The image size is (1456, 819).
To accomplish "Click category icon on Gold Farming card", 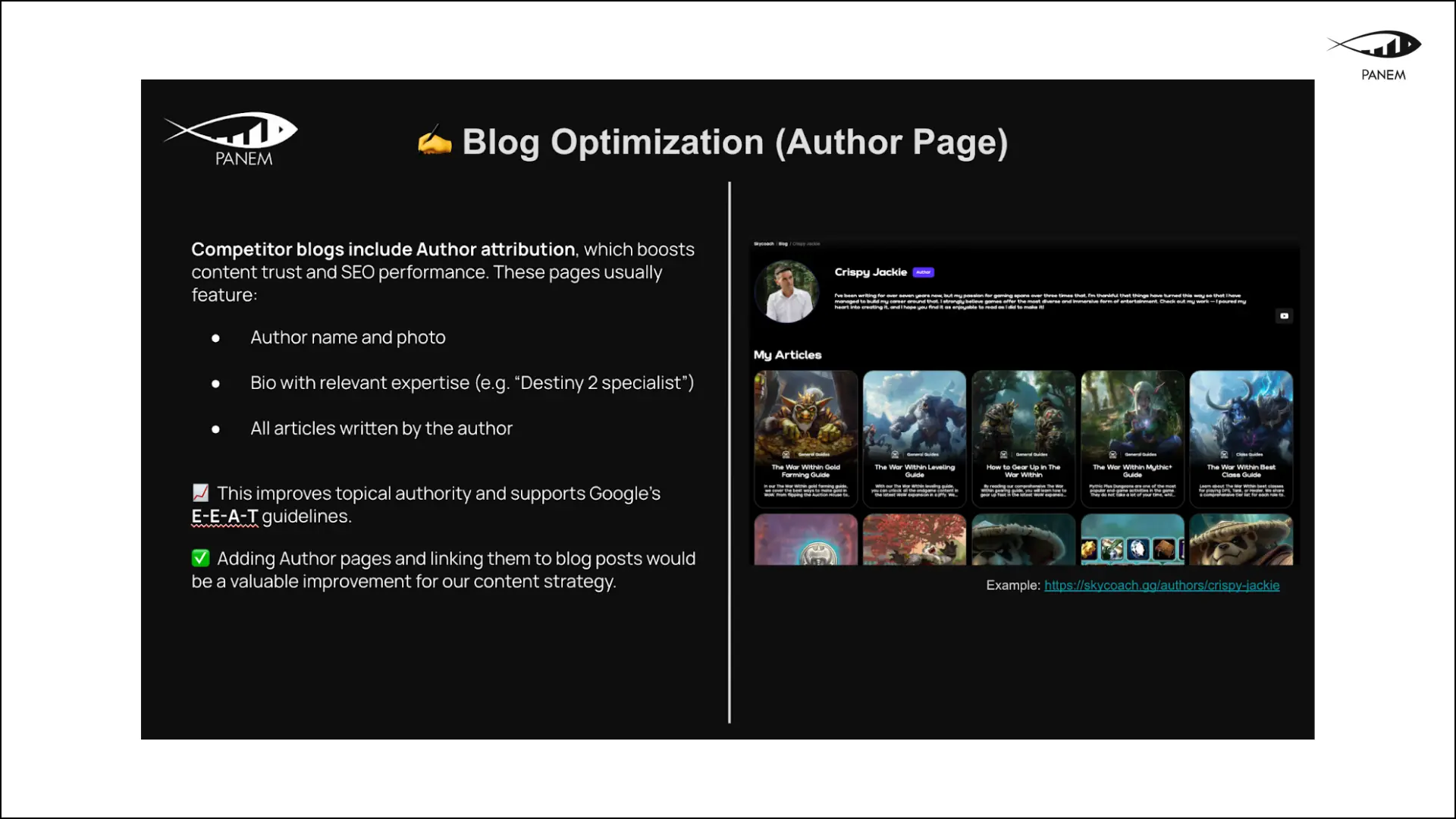I will pyautogui.click(x=786, y=454).
